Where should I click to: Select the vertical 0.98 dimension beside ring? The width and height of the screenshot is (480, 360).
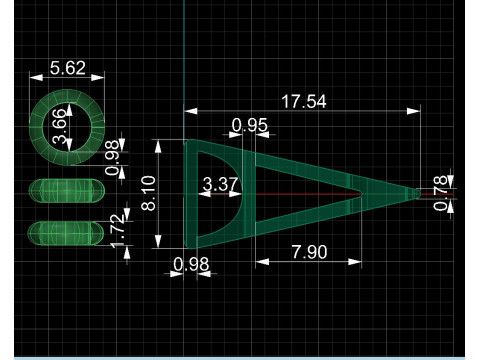[x=112, y=158]
